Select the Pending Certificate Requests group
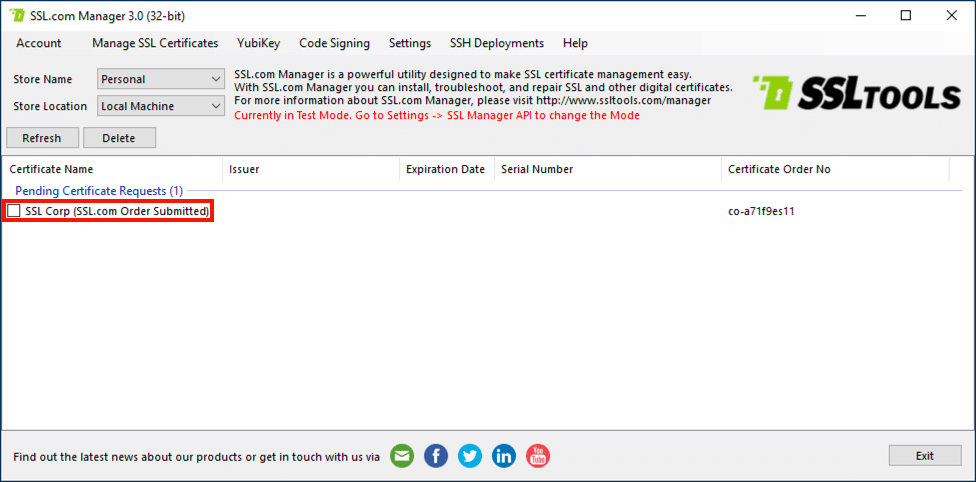Image resolution: width=976 pixels, height=482 pixels. point(99,190)
